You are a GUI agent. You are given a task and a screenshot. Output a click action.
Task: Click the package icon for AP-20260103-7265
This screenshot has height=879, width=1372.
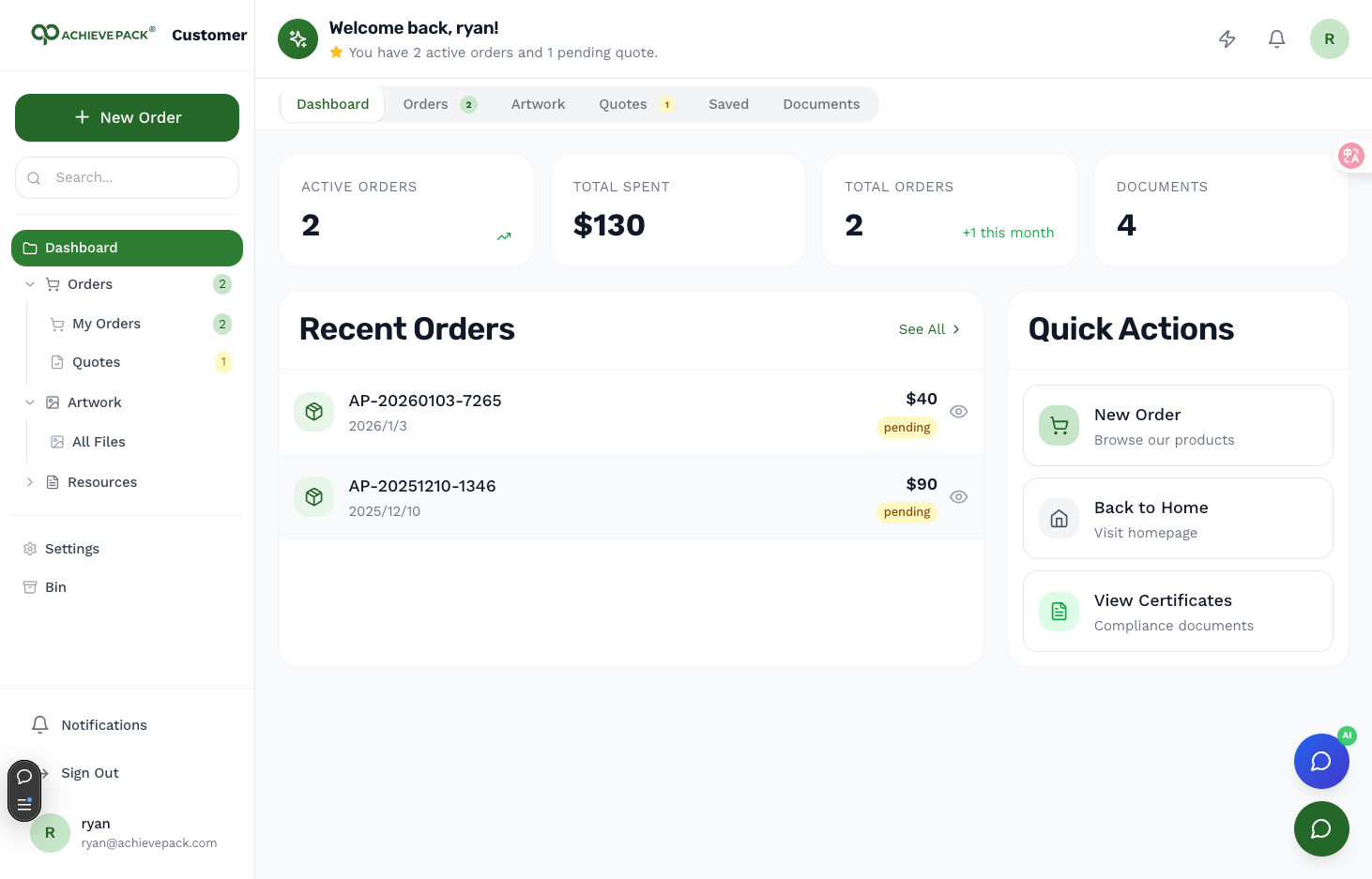(314, 412)
